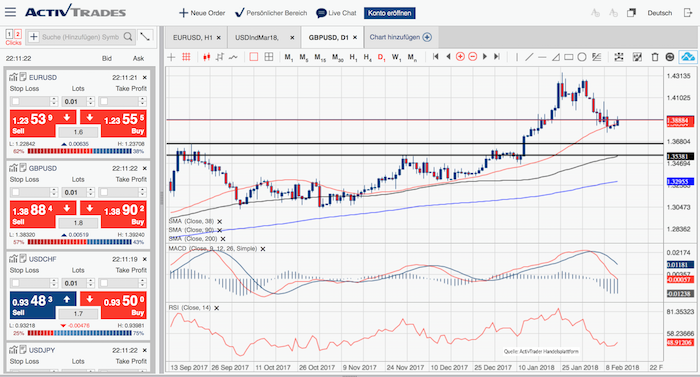
Task: Select the crosshair cursor tool
Action: coord(171,57)
